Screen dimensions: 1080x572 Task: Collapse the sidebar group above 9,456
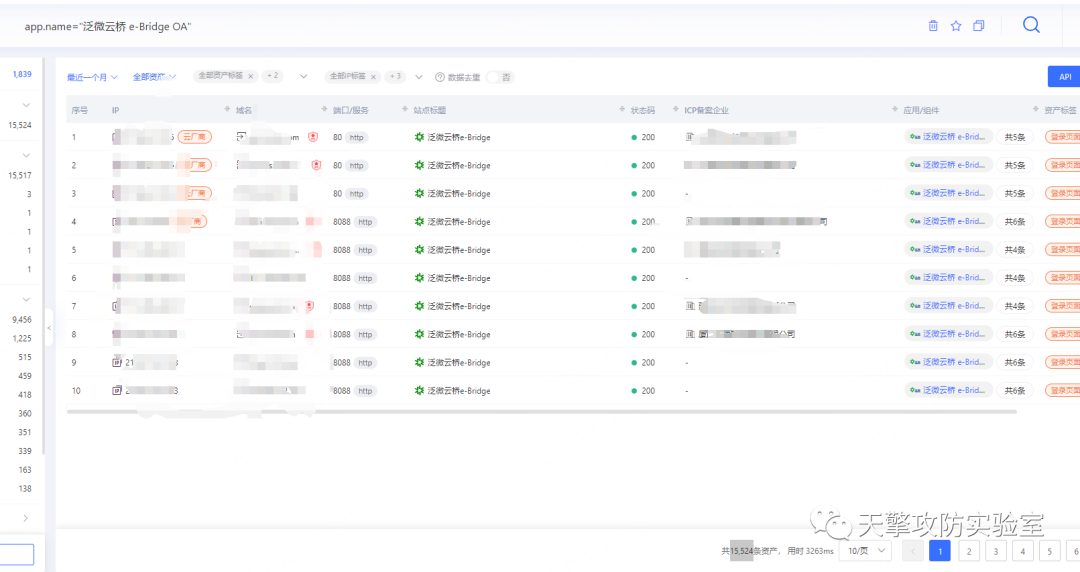[26, 300]
